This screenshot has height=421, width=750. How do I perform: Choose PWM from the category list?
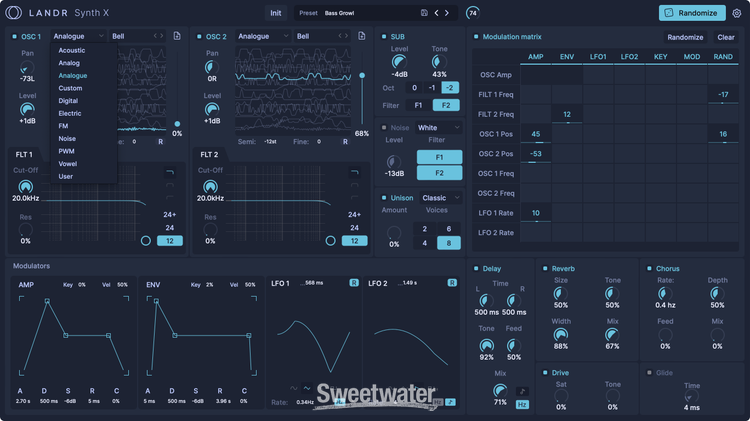(x=66, y=151)
